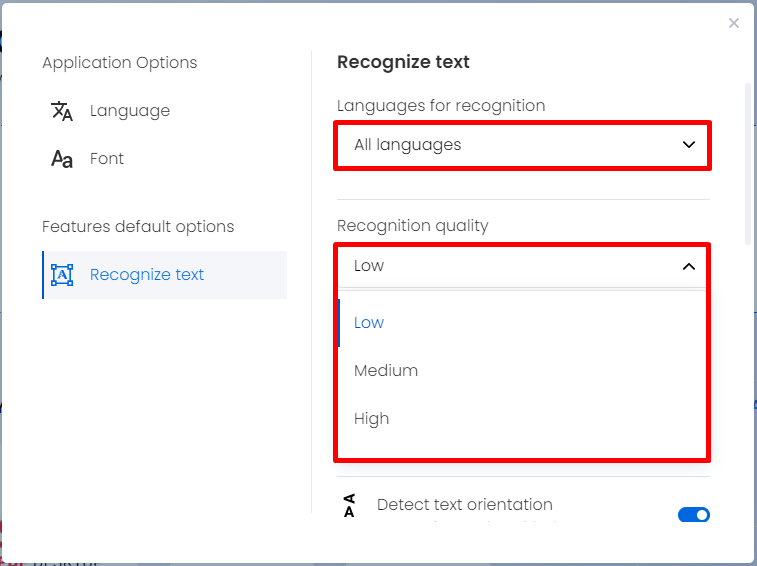Click the Detect text orientation label

point(464,504)
